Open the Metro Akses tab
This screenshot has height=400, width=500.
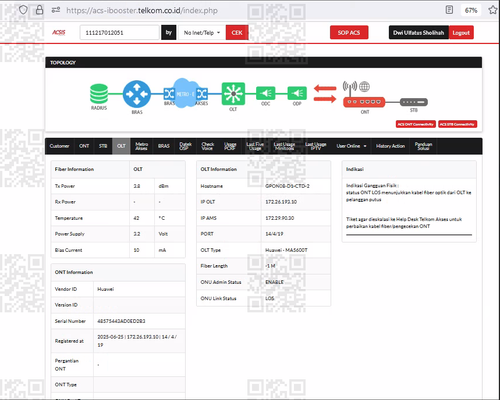(141, 146)
